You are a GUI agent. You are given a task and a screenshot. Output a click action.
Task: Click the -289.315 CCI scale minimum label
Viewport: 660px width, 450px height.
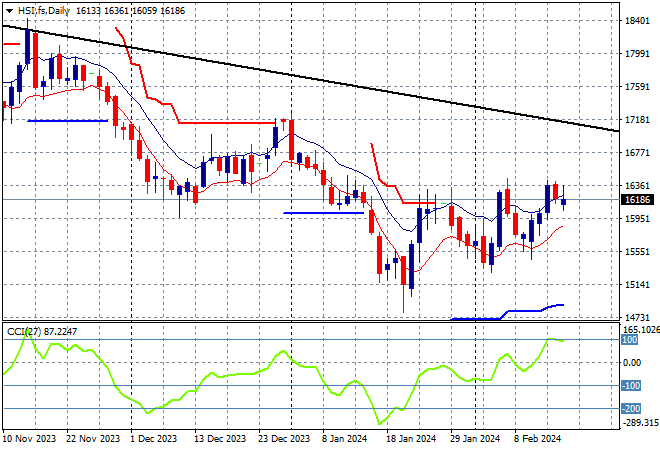(x=636, y=423)
